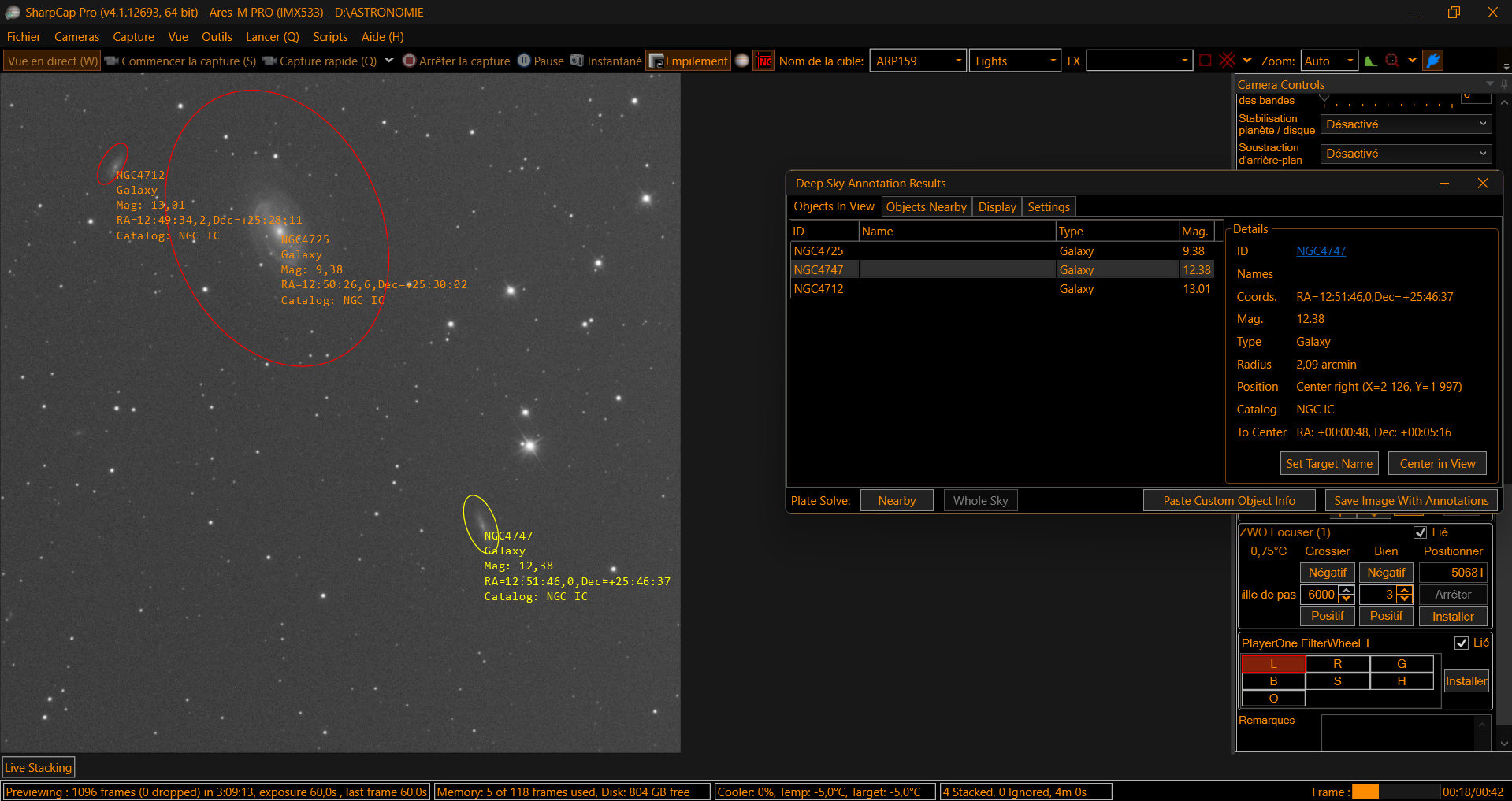The height and width of the screenshot is (801, 1512).
Task: Click Set Target Name button
Action: pyautogui.click(x=1329, y=464)
